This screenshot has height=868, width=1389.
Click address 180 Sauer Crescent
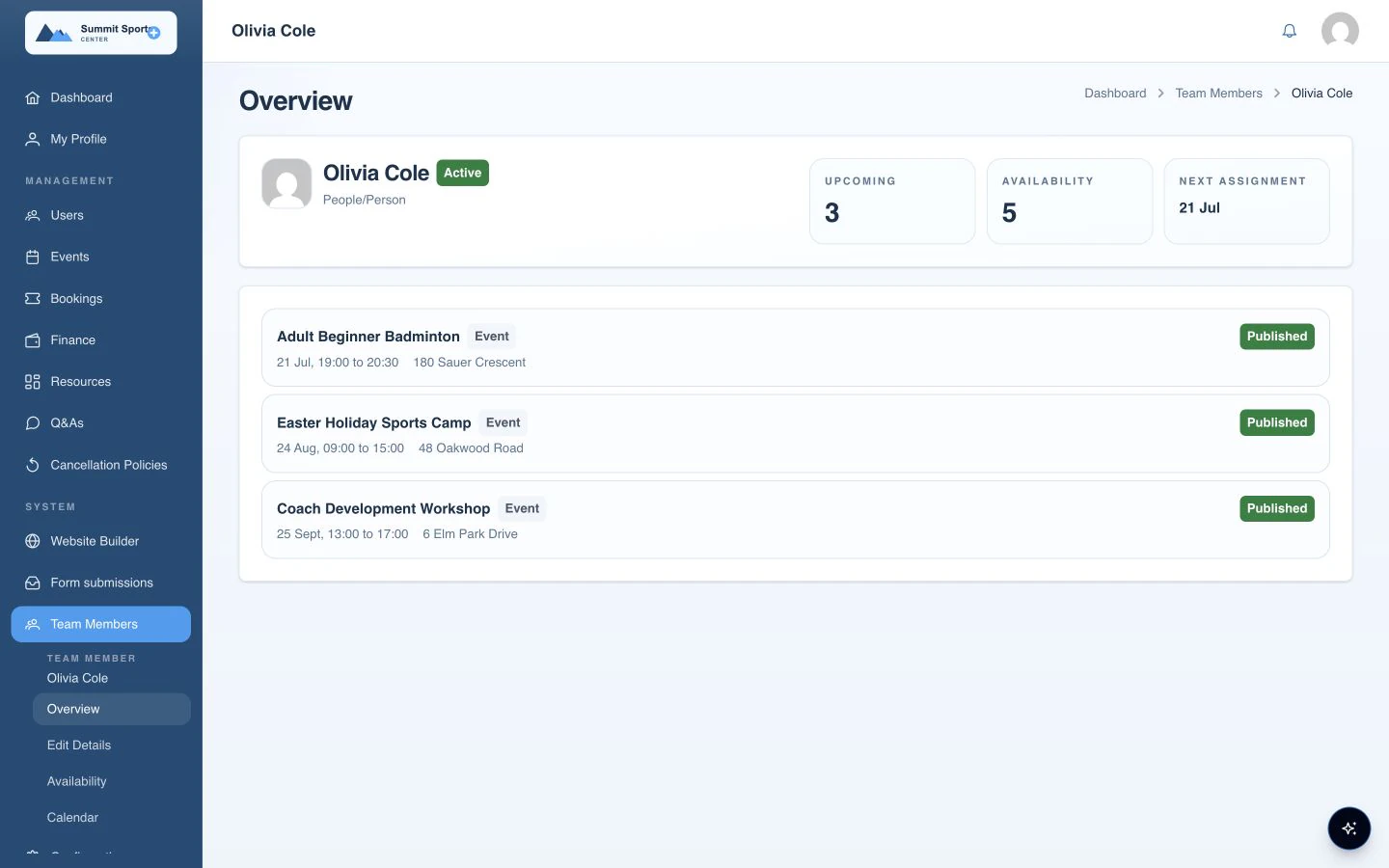pos(470,363)
